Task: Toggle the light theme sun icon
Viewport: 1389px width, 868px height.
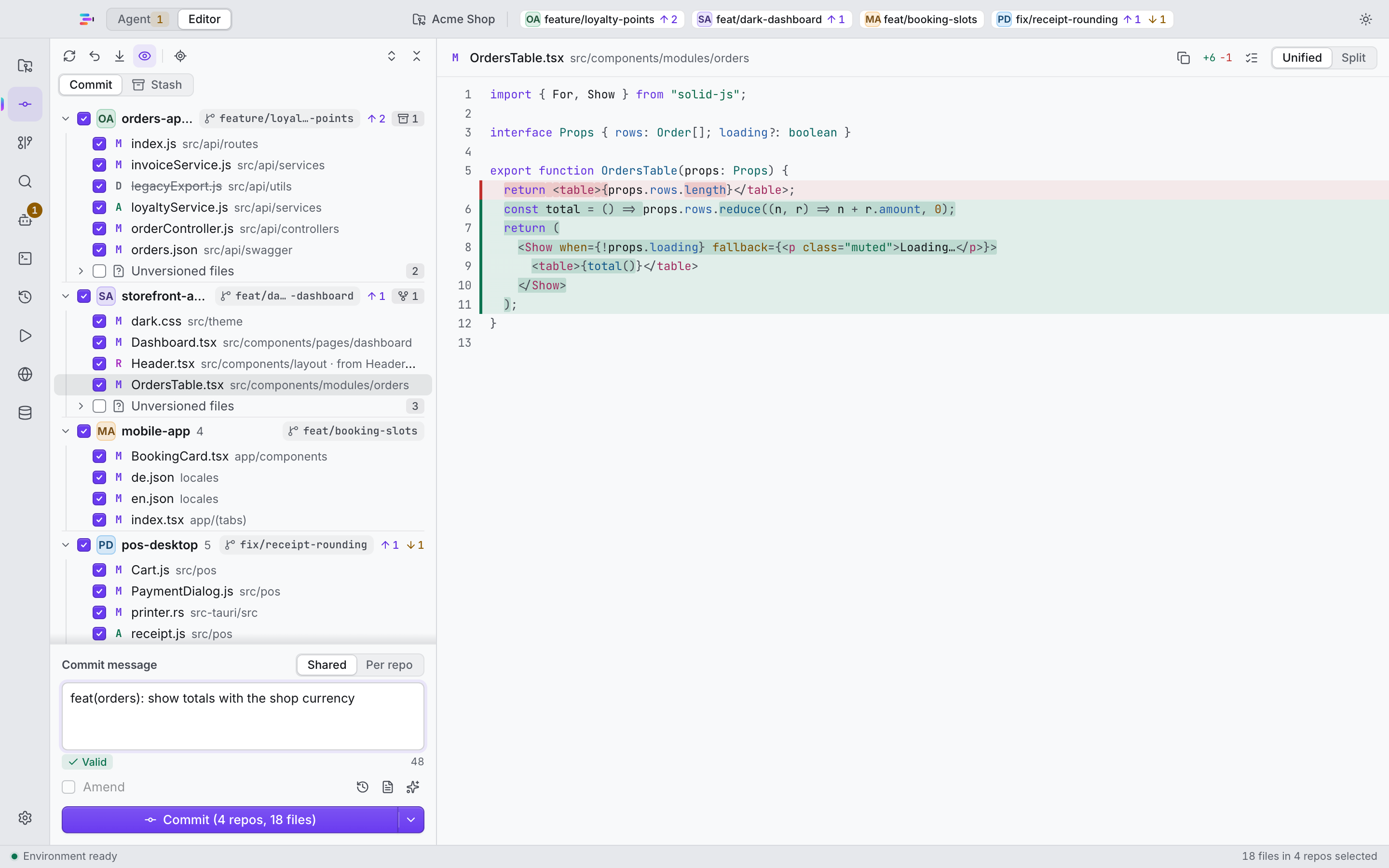Action: pos(1365,19)
